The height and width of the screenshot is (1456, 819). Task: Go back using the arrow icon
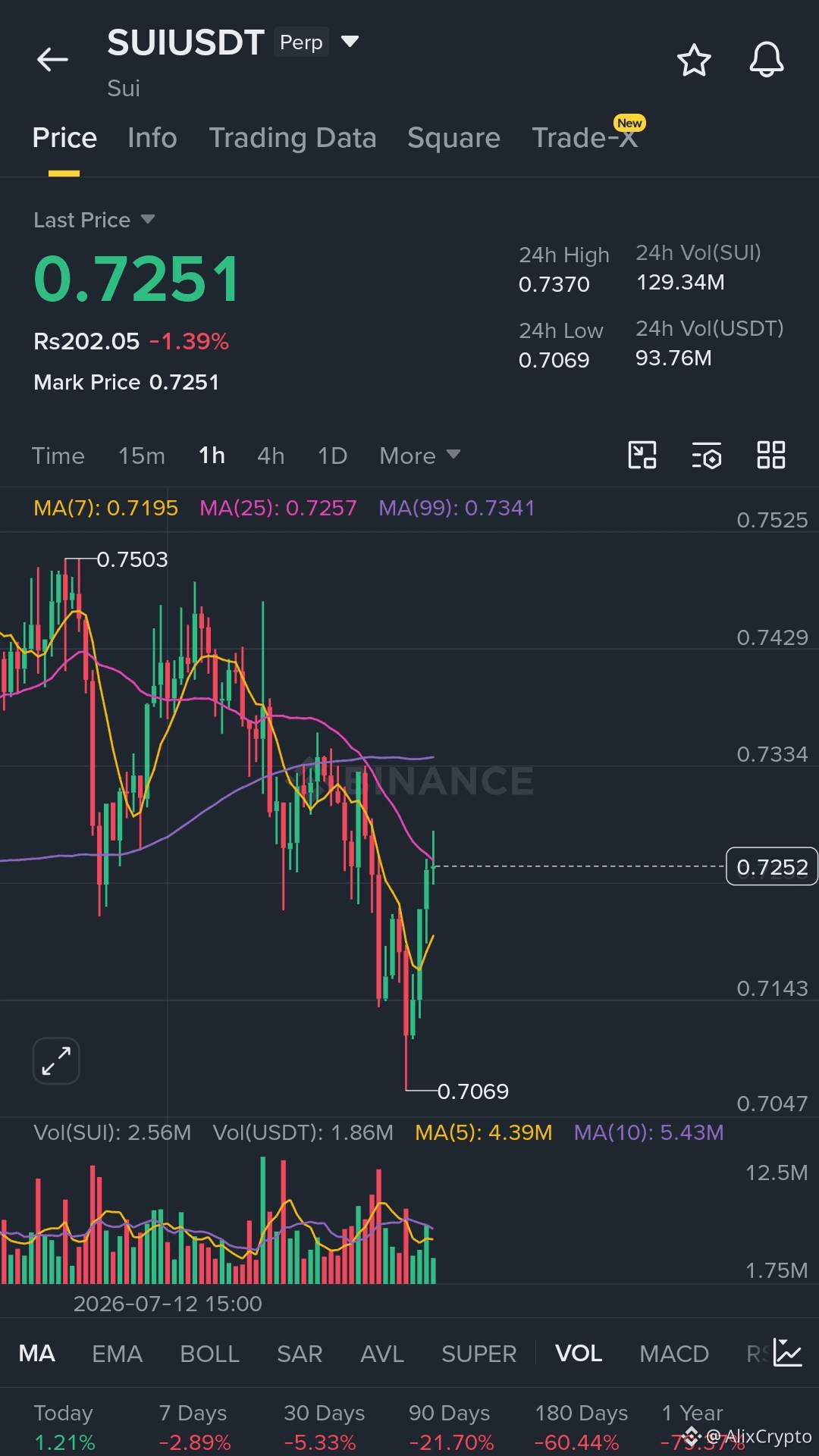click(x=52, y=59)
